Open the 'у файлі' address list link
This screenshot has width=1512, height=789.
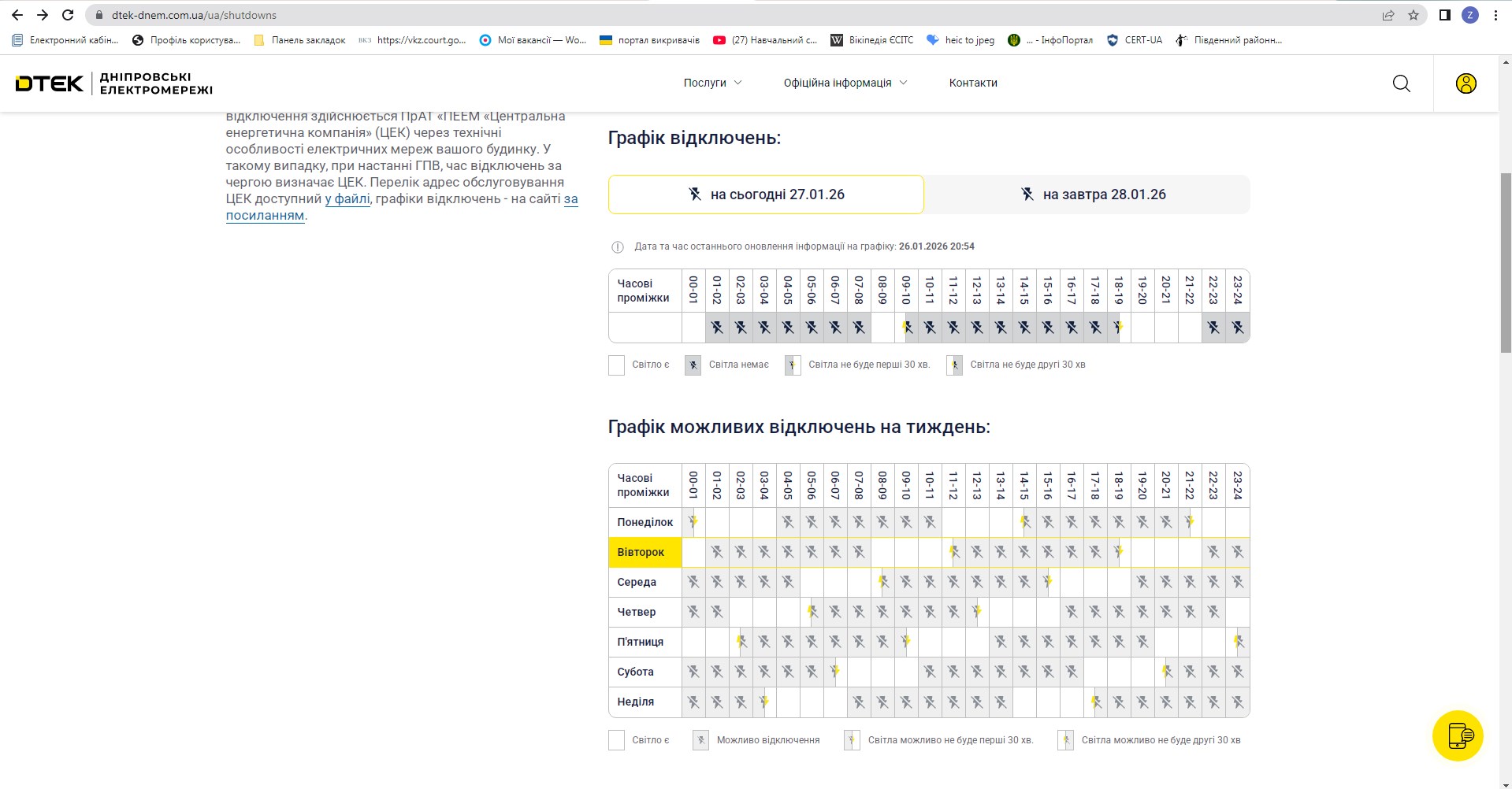pos(347,199)
